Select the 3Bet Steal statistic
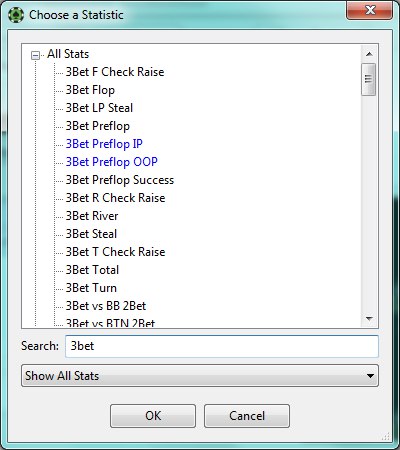The width and height of the screenshot is (400, 450). [91, 234]
